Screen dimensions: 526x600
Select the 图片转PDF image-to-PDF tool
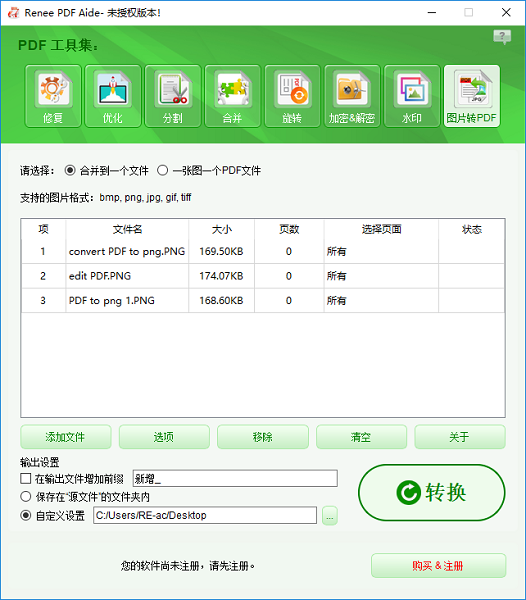(472, 96)
